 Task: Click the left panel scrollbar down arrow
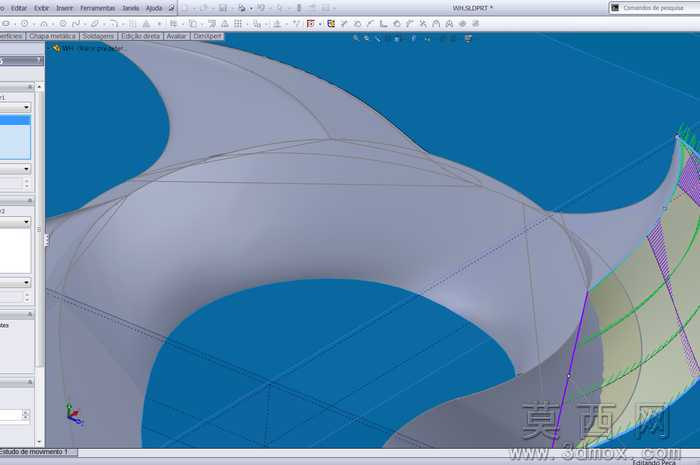pos(40,442)
